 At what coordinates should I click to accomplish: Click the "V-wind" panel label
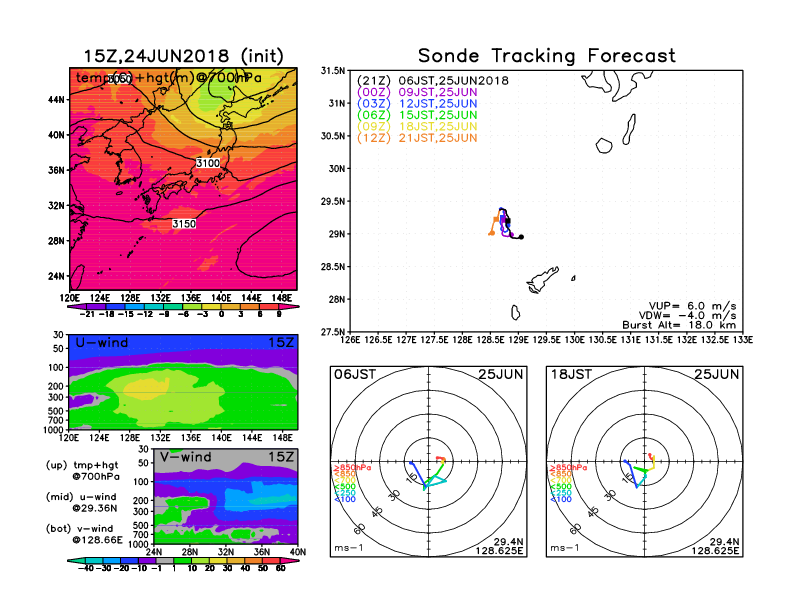[185, 457]
